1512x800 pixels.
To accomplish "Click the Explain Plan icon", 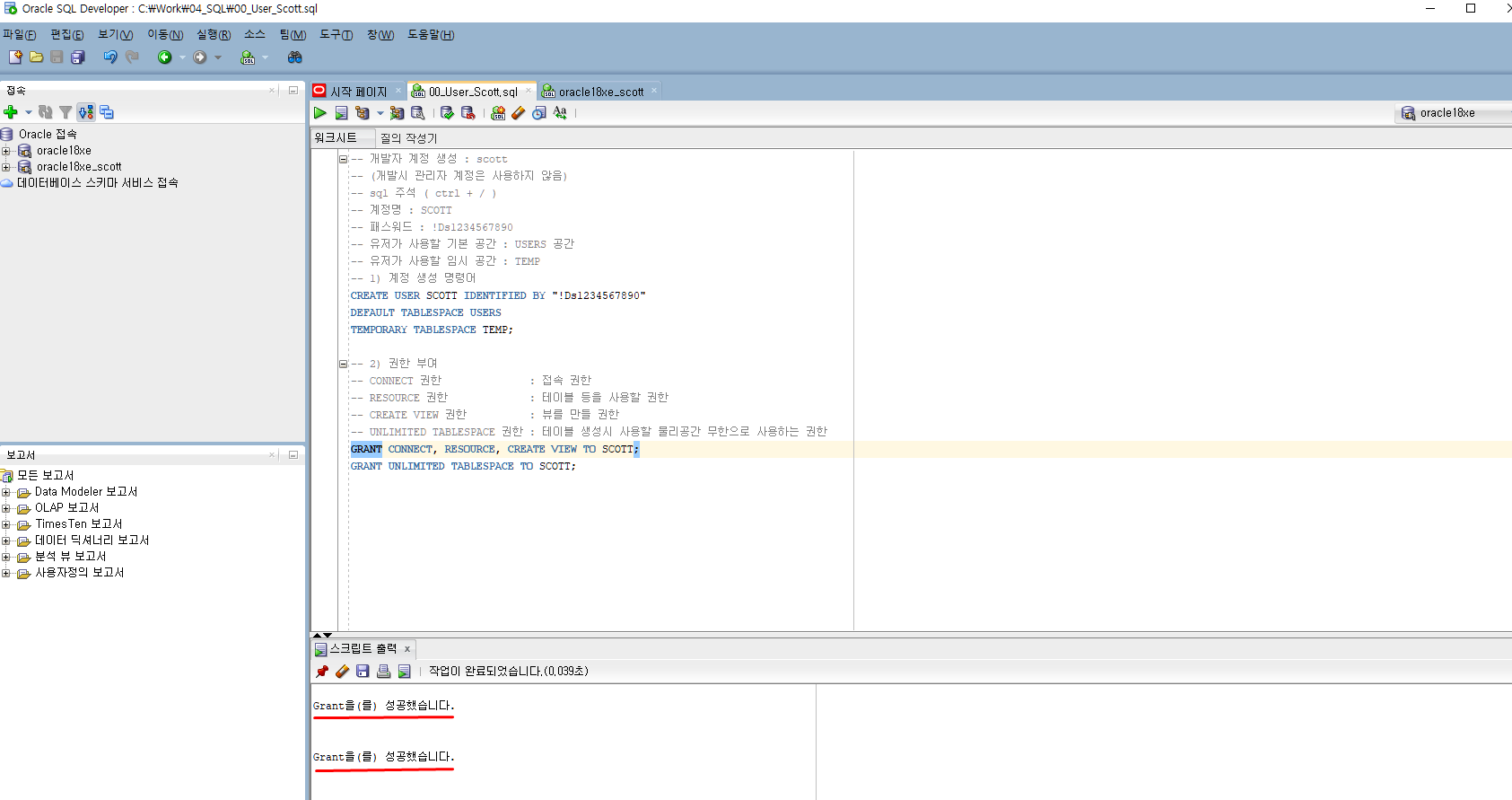I will point(363,113).
